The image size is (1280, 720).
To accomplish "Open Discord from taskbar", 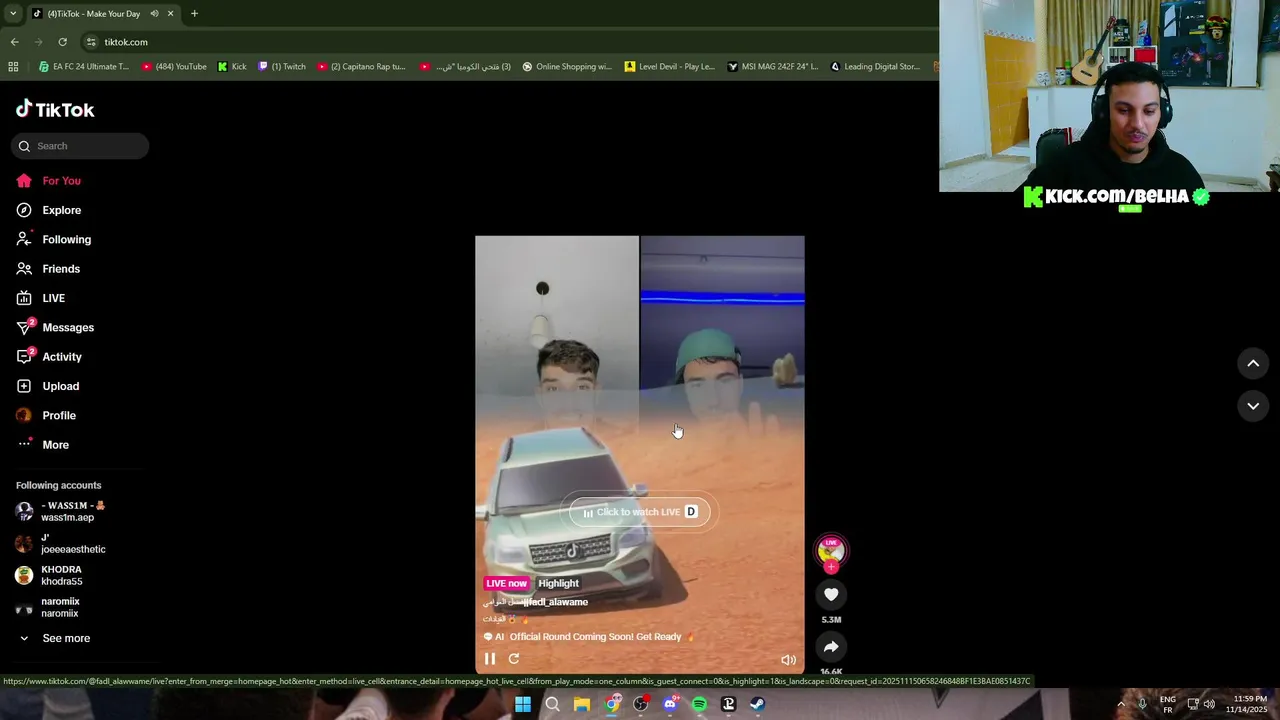I will [x=670, y=704].
